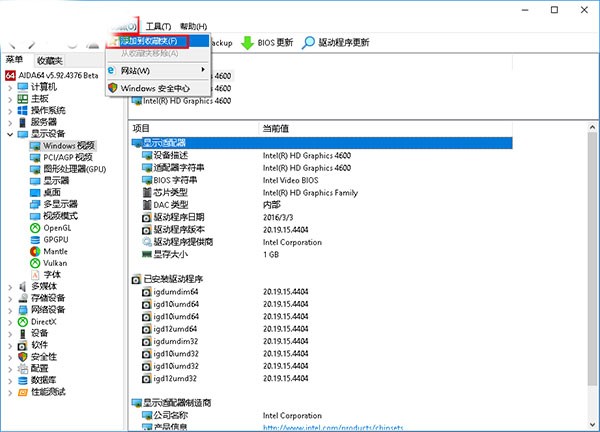Open the 工具(T) menu
Screen dimensions: 600x432
(157, 25)
